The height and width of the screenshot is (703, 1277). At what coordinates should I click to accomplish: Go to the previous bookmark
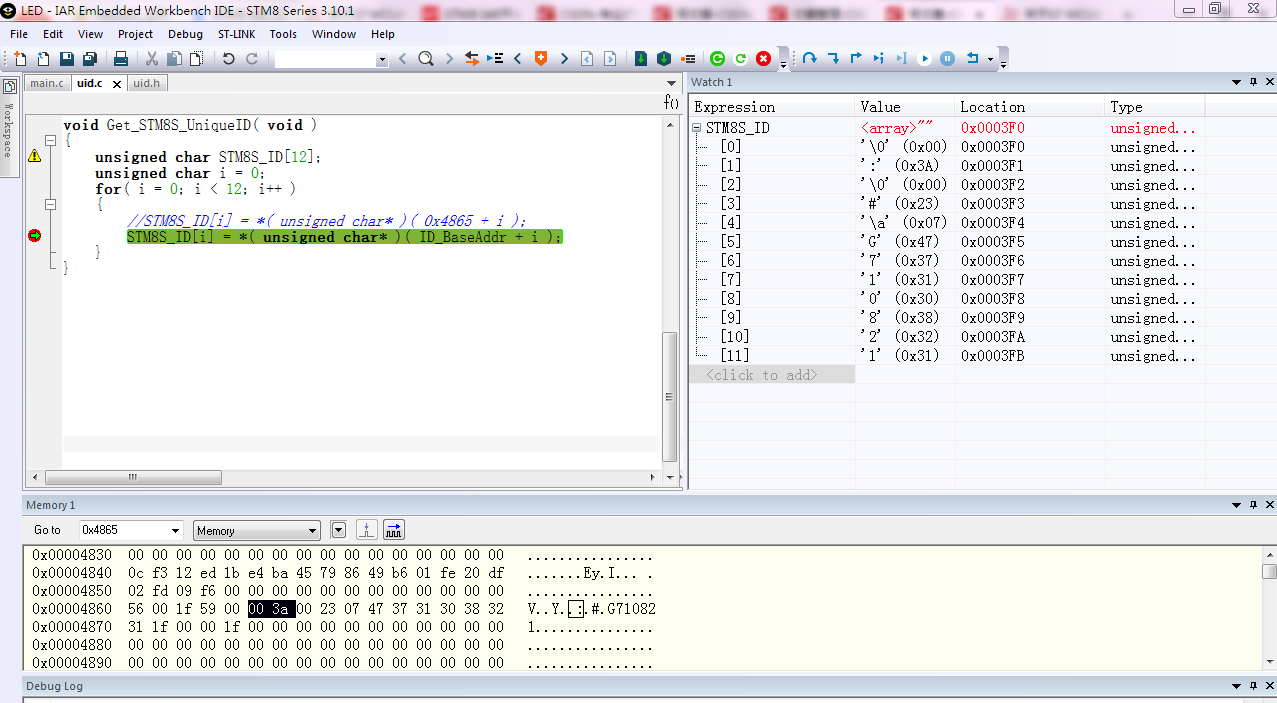518,59
